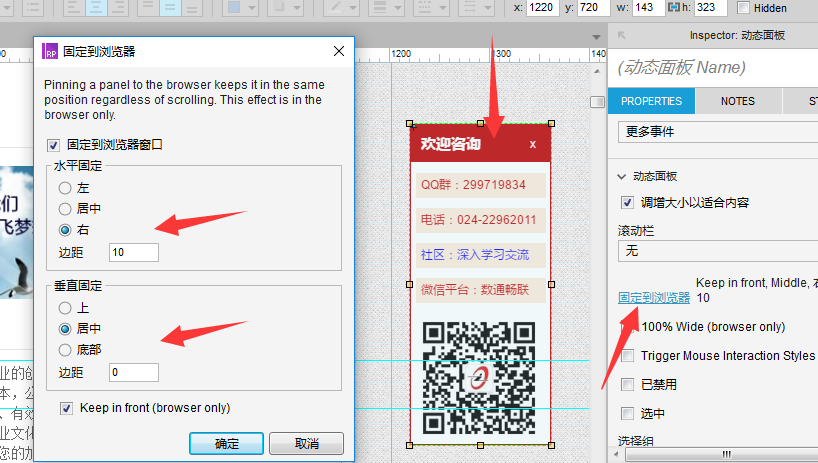Screen dimensions: 818x463
Task: Switch to the NOTES tab
Action: (738, 101)
